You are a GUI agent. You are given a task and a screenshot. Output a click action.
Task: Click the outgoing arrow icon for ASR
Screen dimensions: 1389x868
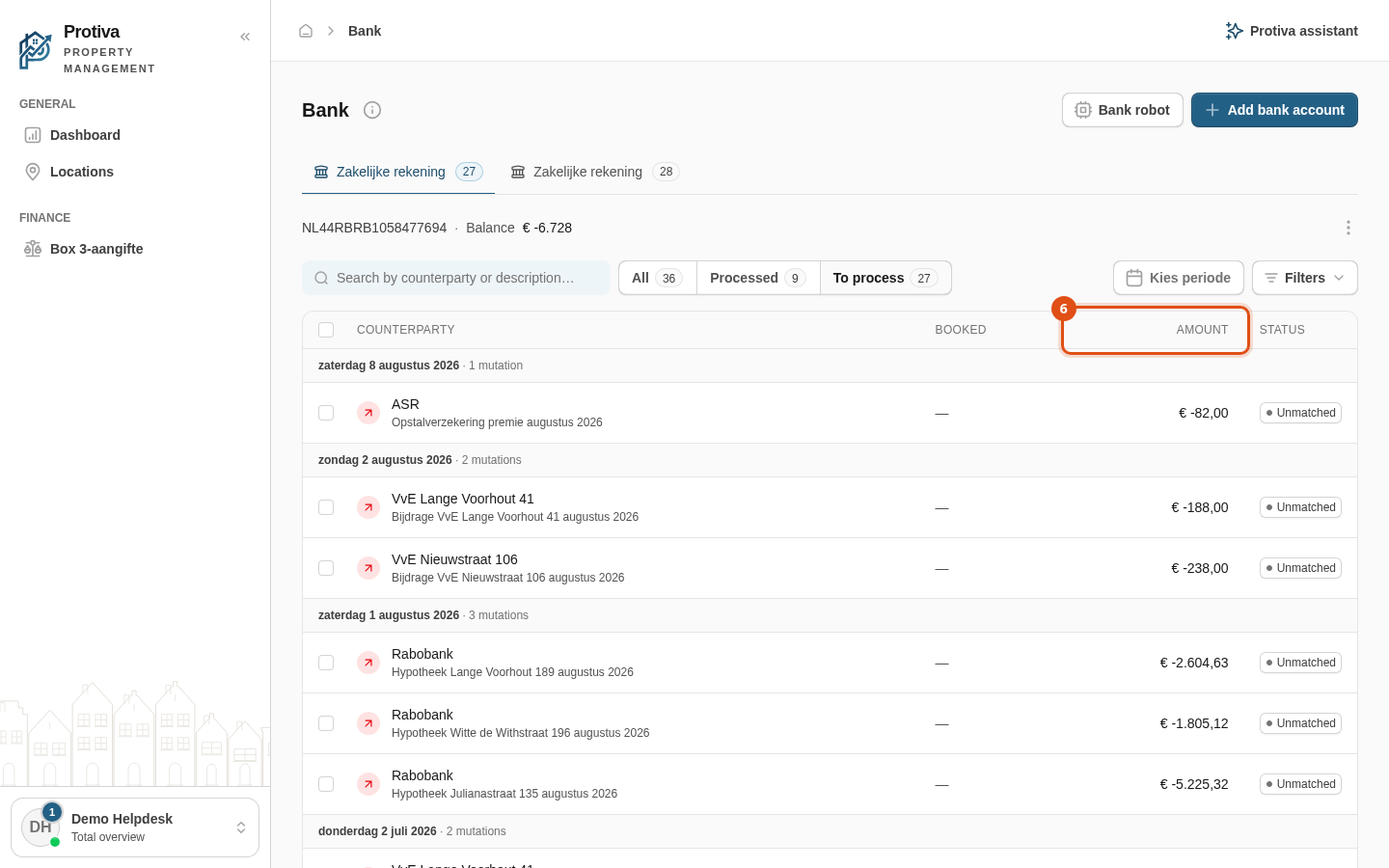coord(368,413)
